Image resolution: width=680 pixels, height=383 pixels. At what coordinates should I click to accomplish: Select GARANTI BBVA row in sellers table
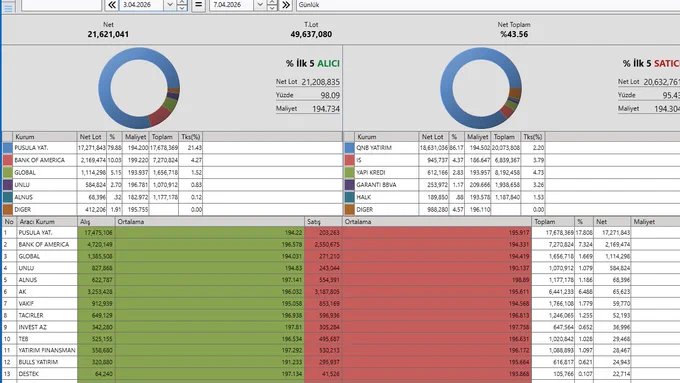[512, 185]
